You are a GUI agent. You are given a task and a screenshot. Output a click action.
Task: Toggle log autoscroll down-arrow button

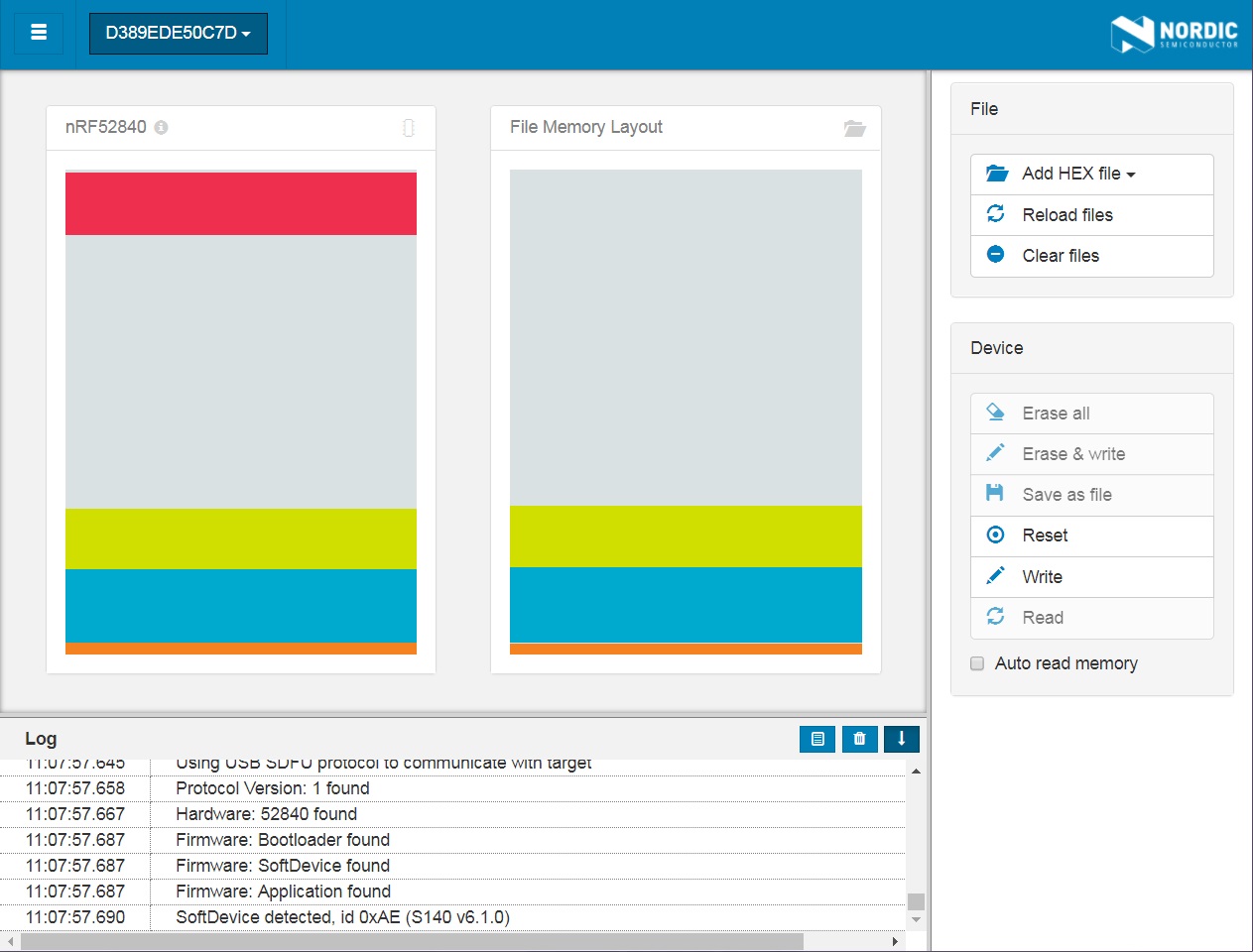902,739
